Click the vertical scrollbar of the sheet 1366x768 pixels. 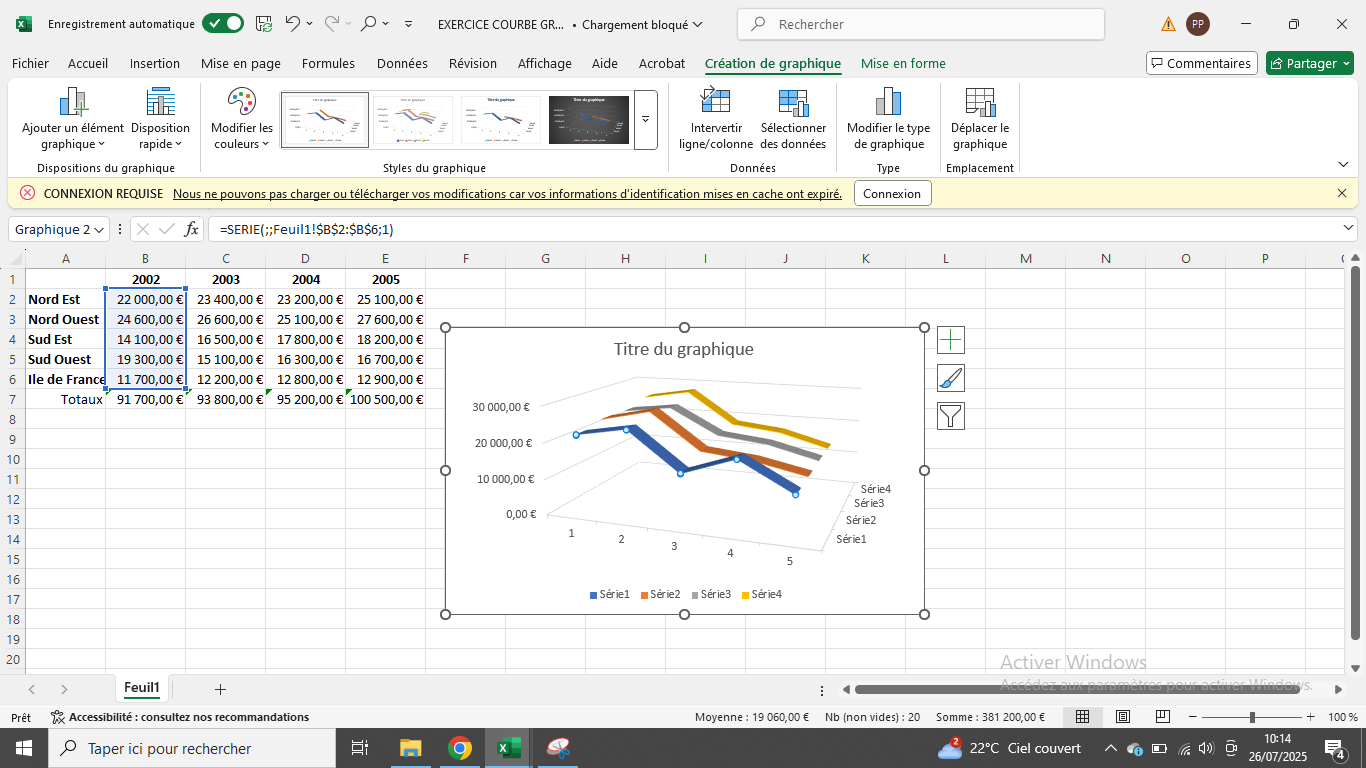[x=1356, y=452]
